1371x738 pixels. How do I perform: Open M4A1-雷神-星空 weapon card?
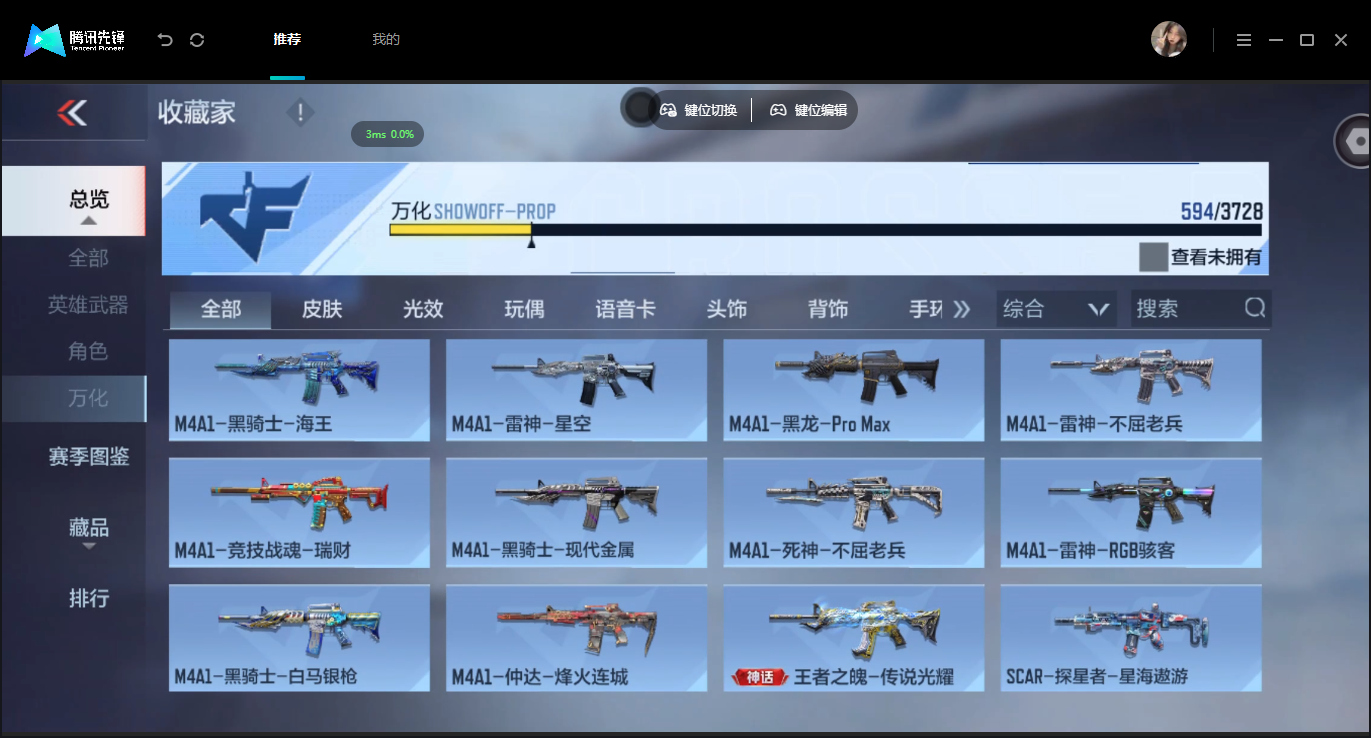pos(576,390)
